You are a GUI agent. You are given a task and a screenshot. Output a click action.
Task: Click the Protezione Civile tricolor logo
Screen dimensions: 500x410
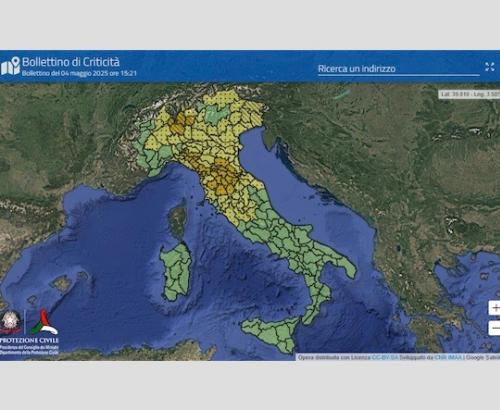44,322
